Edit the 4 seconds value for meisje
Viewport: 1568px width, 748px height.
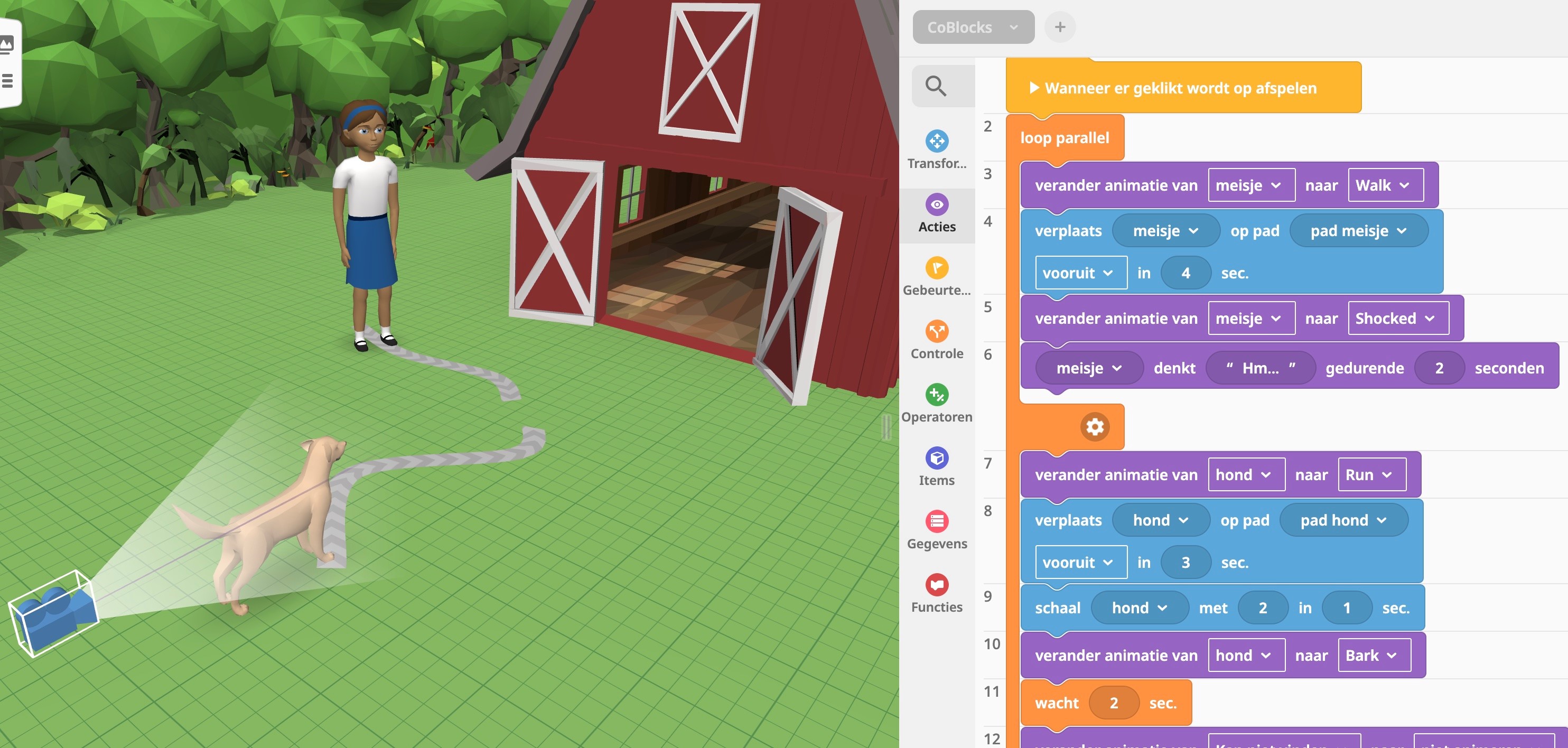pos(1184,273)
